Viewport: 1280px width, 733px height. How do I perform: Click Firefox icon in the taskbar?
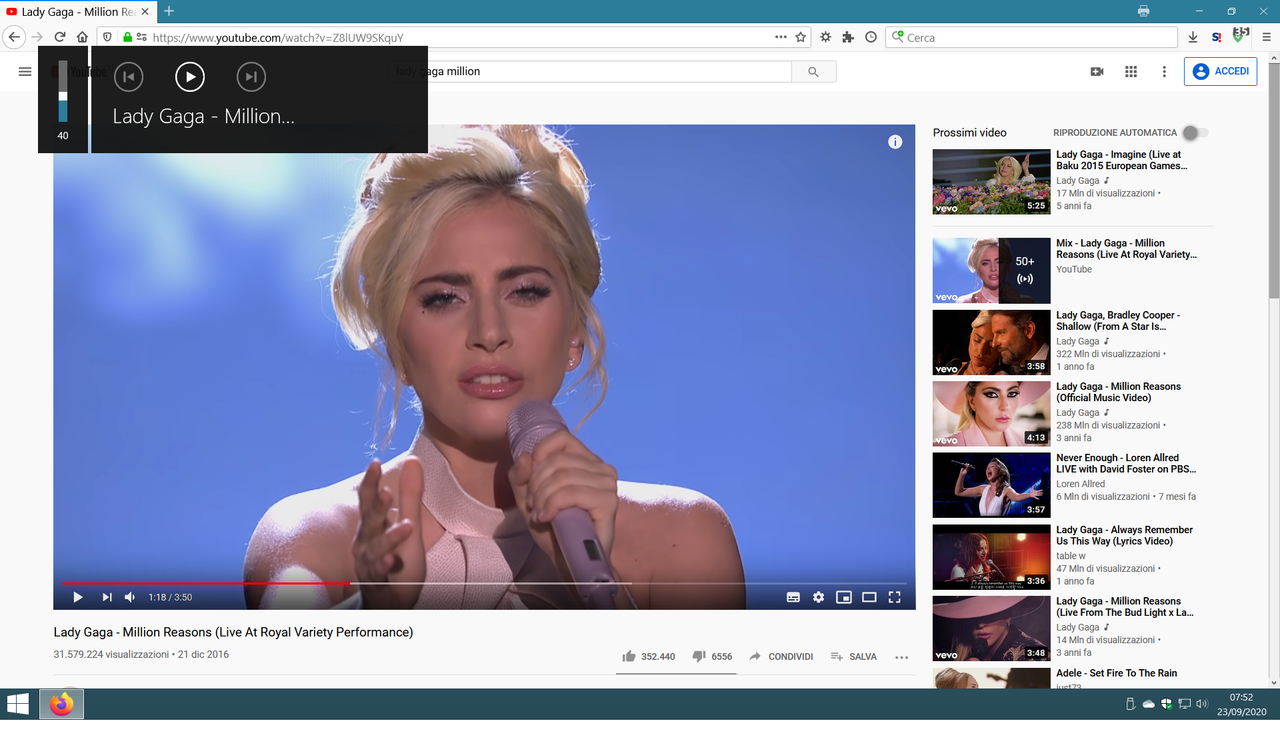(62, 704)
